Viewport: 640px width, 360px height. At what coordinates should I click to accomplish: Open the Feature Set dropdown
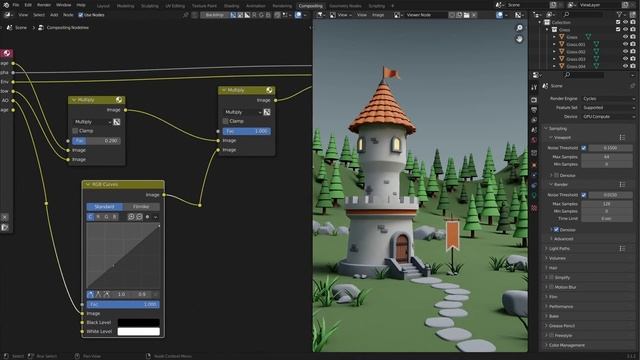609,108
